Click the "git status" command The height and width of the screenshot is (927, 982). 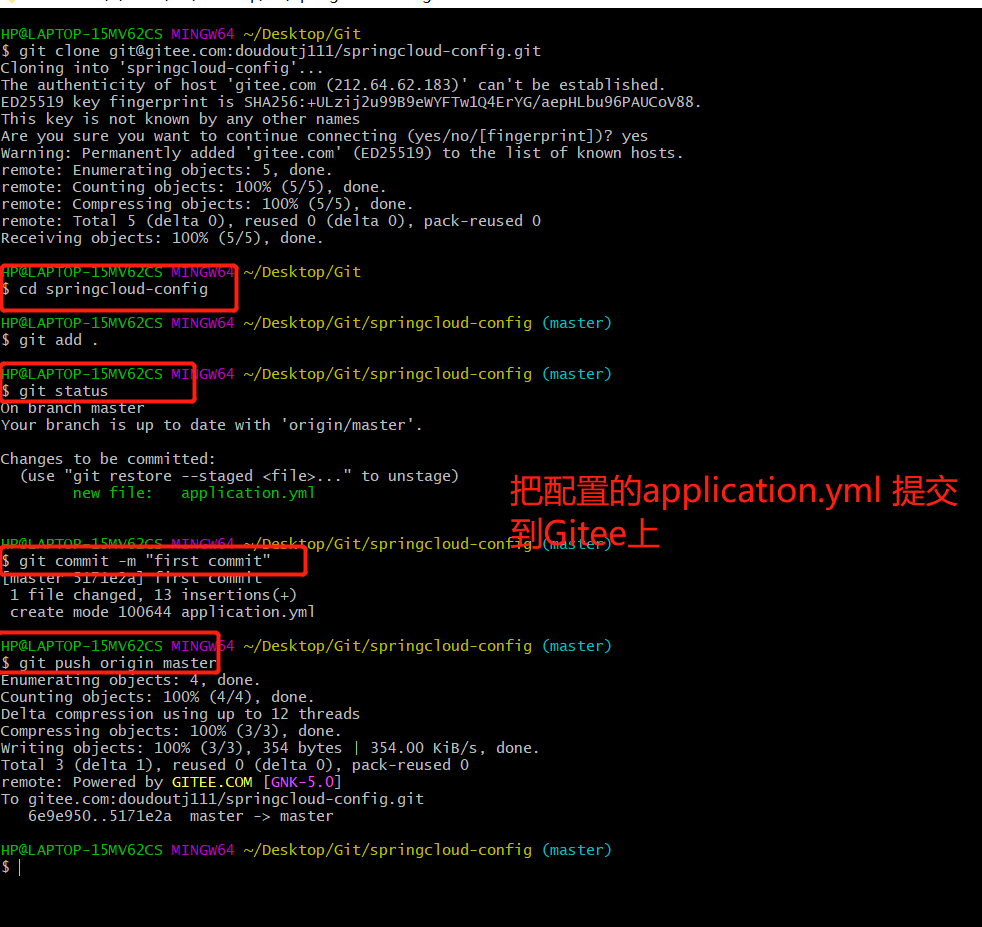63,391
